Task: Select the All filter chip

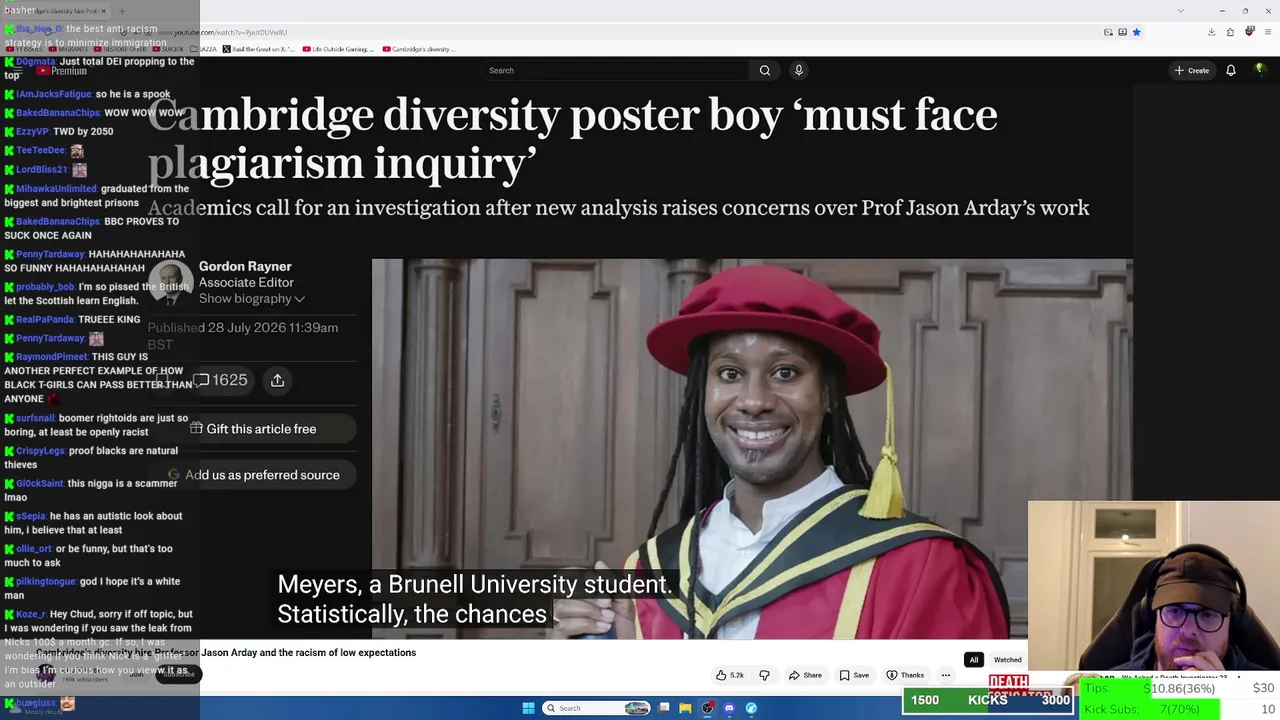Action: [973, 660]
